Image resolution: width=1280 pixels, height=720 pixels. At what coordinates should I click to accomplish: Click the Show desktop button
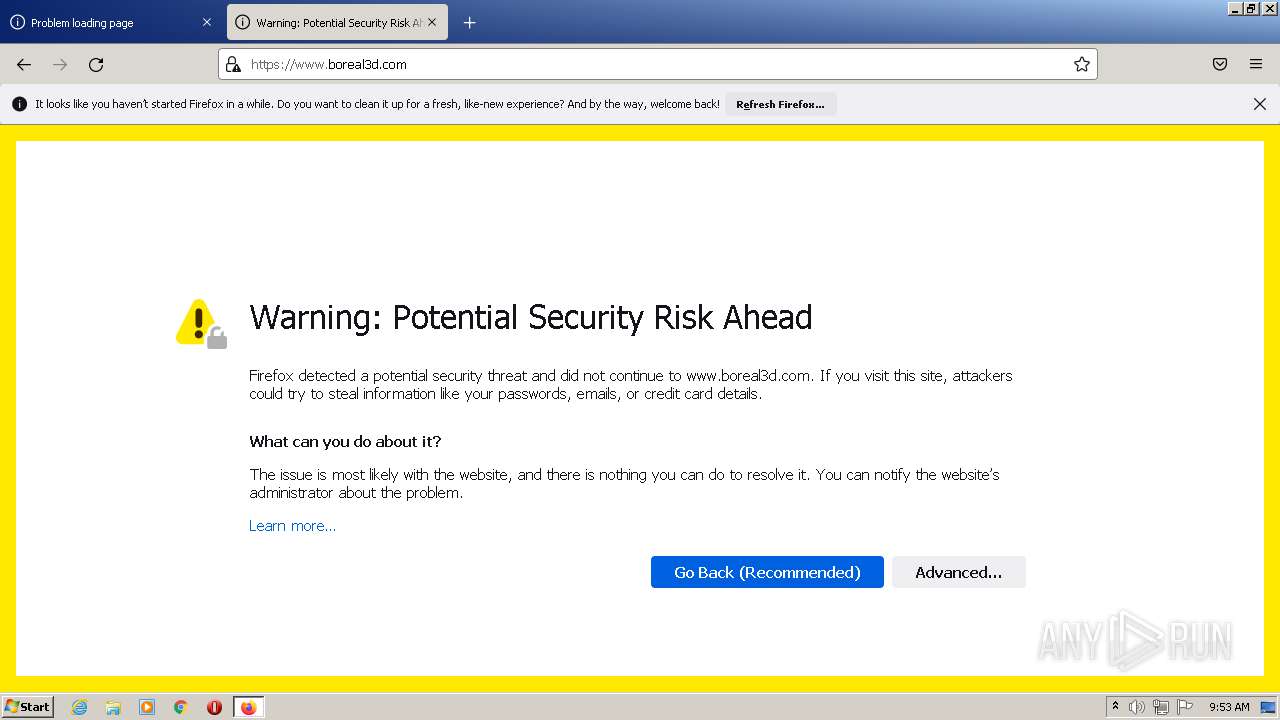coord(1268,707)
